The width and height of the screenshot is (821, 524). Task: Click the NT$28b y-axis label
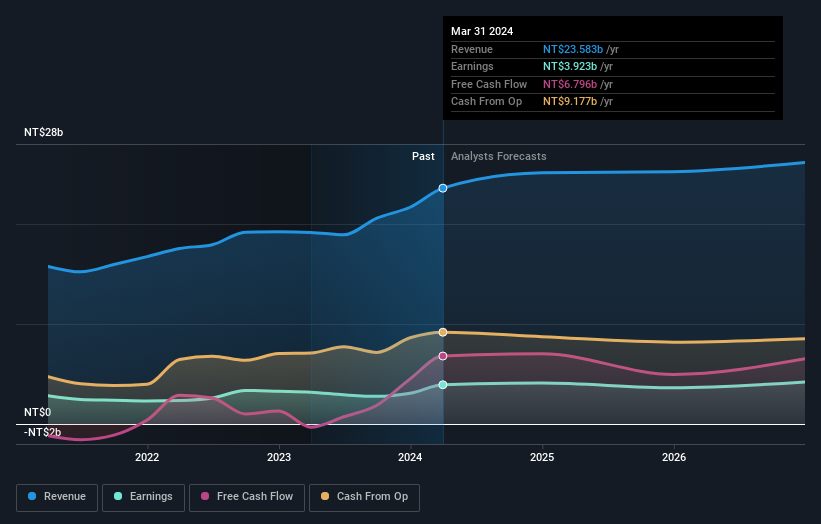pos(43,132)
